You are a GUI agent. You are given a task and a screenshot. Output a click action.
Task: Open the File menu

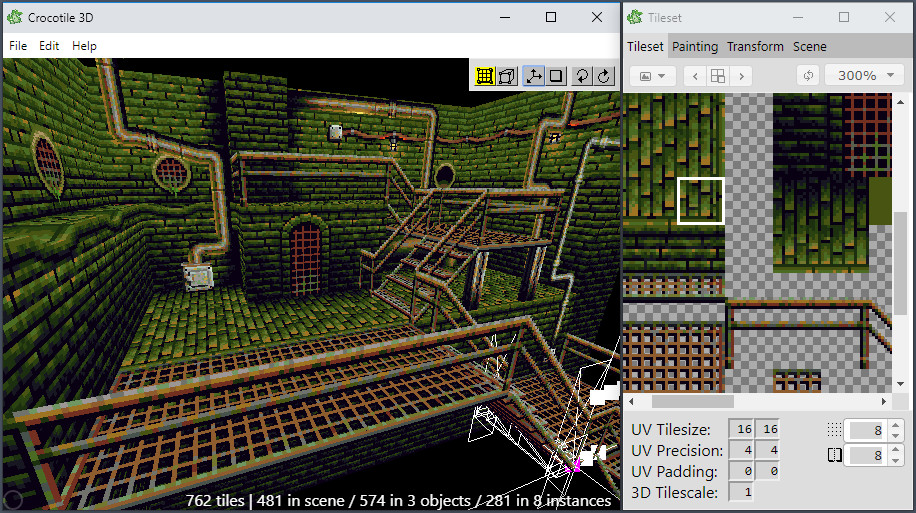(18, 46)
